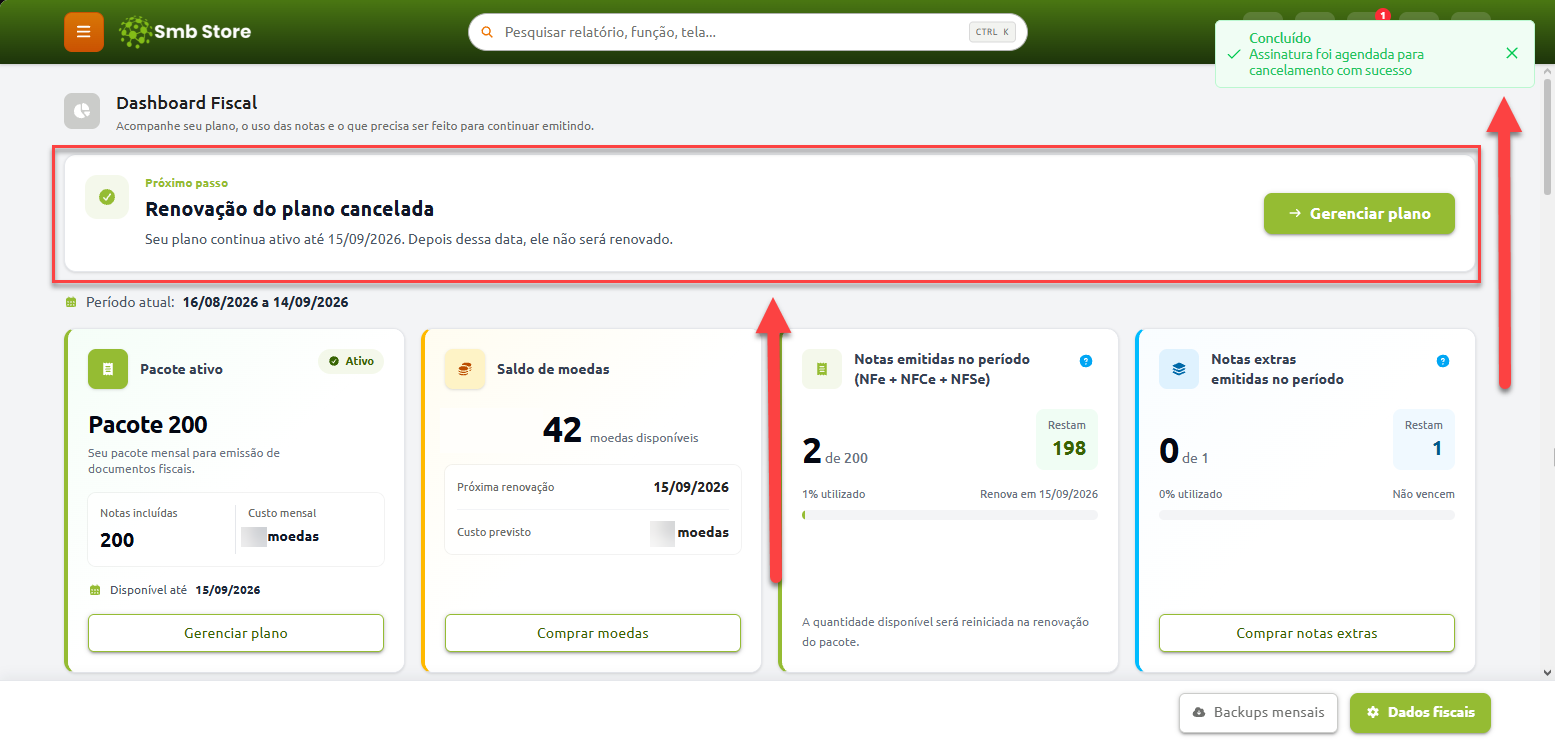Click the Período atual calendar icon
The image size is (1555, 745).
(x=71, y=302)
